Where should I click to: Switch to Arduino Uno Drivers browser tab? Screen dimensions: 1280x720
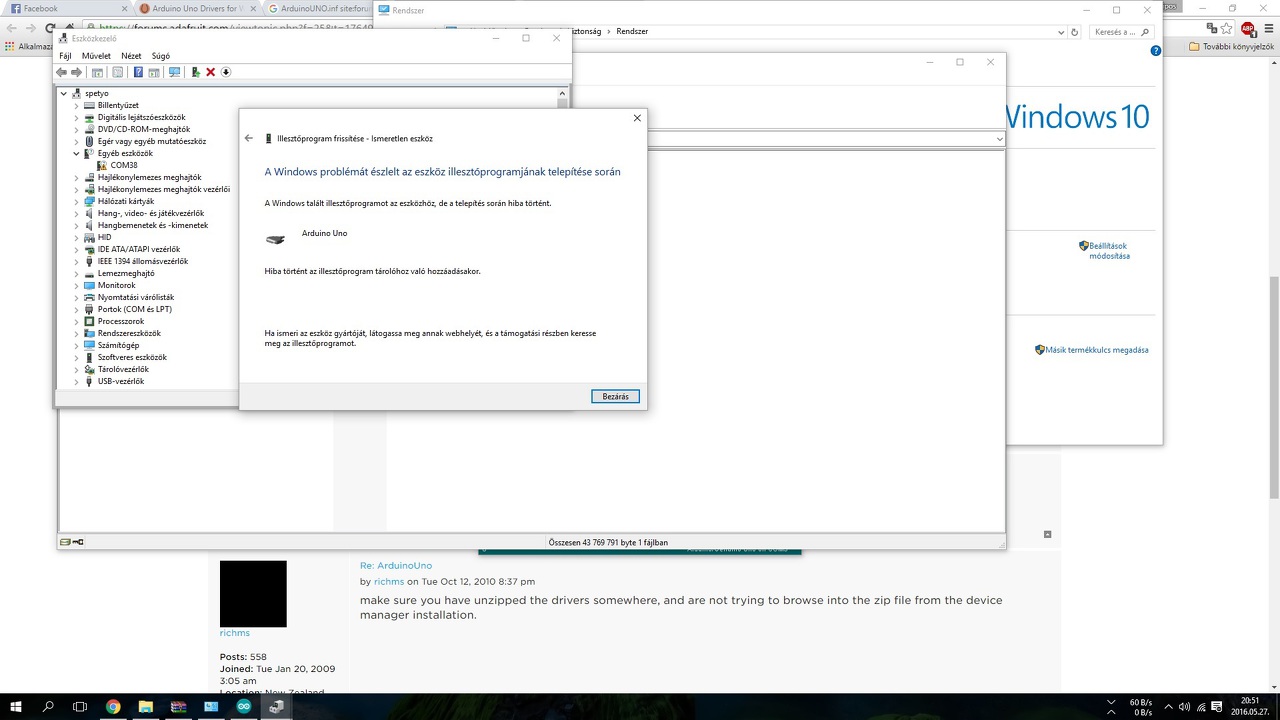(197, 8)
